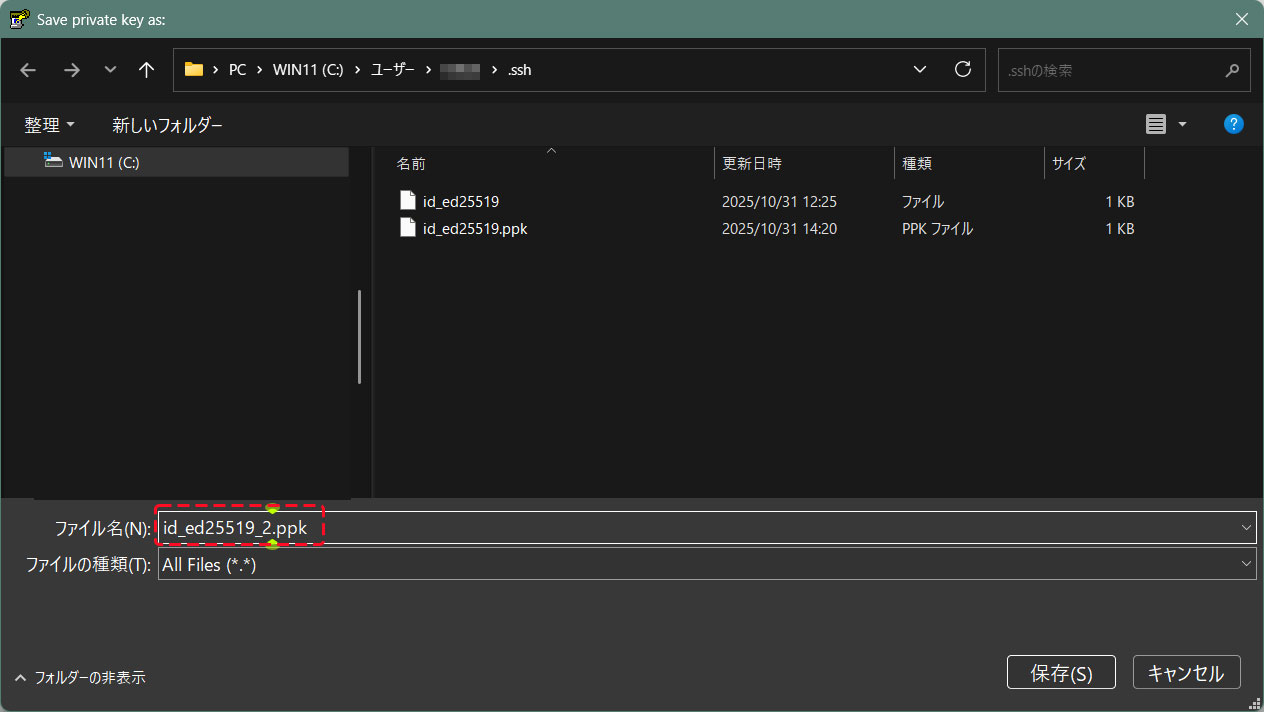Expand the address bar history dropdown

[920, 70]
